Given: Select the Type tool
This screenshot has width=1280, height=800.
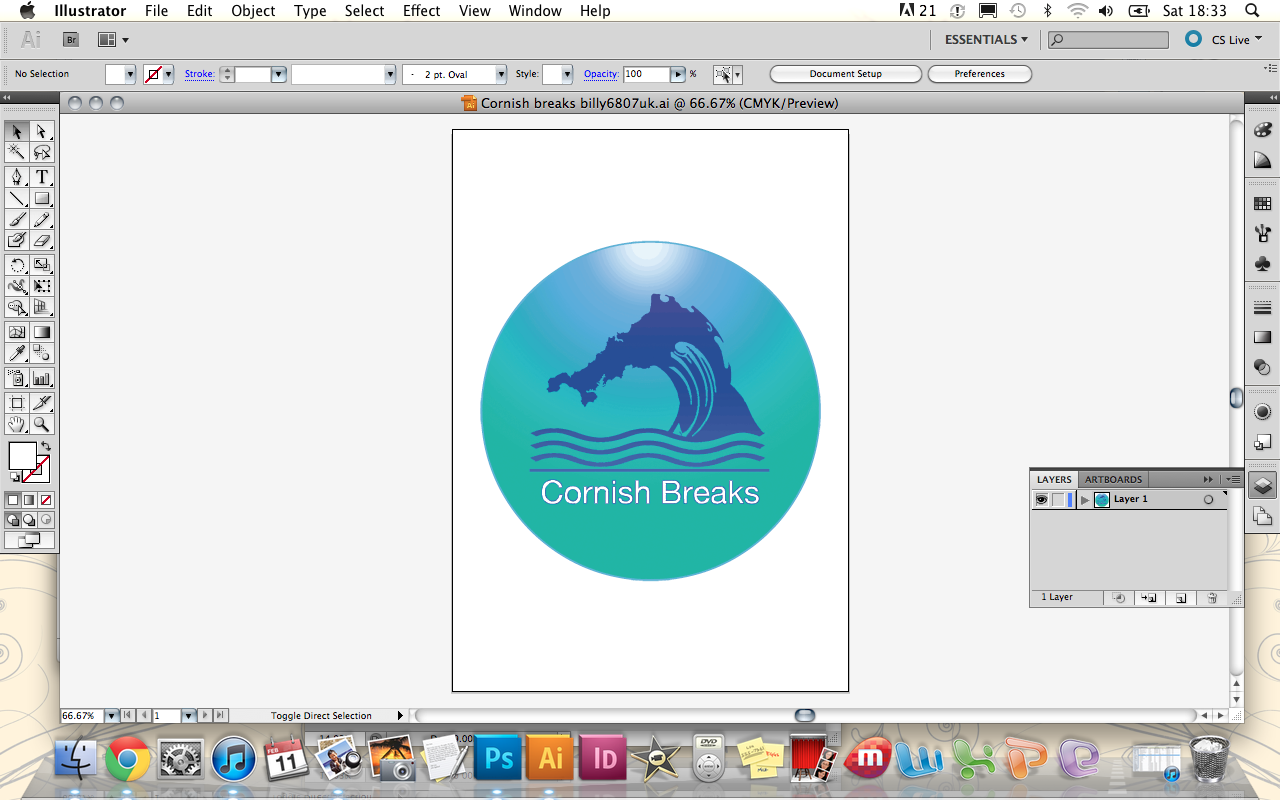Looking at the screenshot, I should 42,177.
